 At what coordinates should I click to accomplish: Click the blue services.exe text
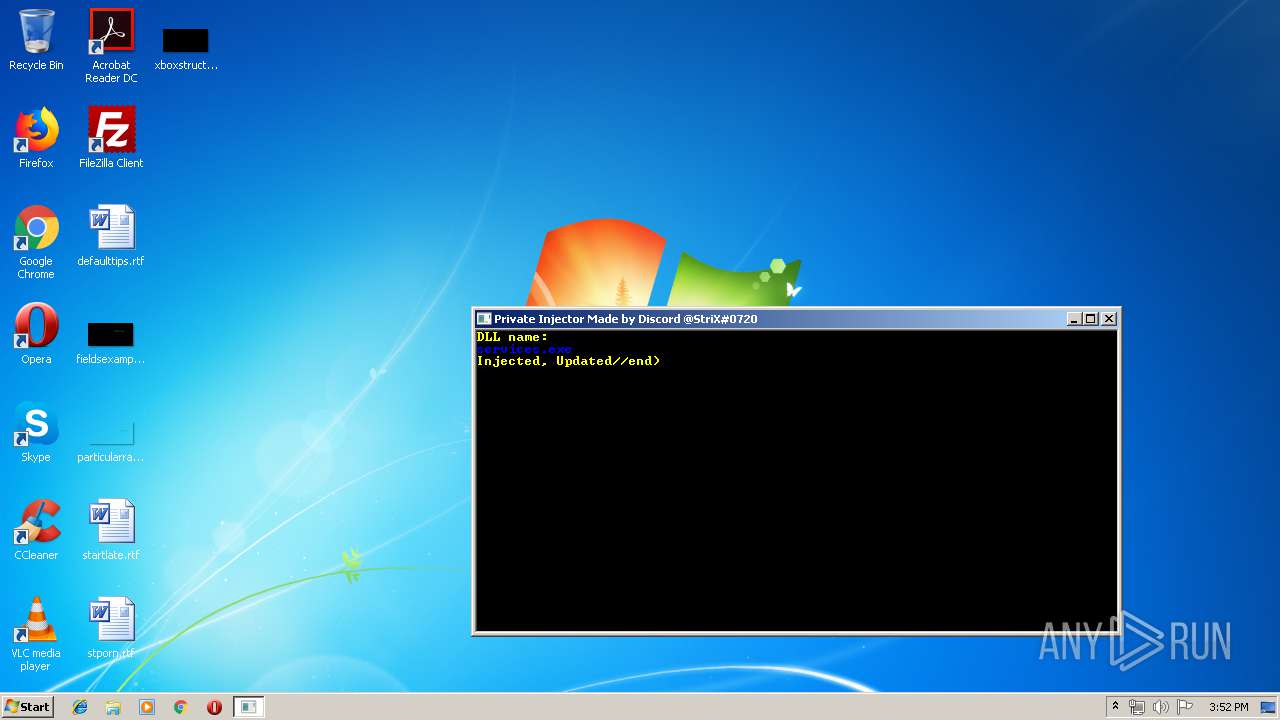pyautogui.click(x=524, y=349)
